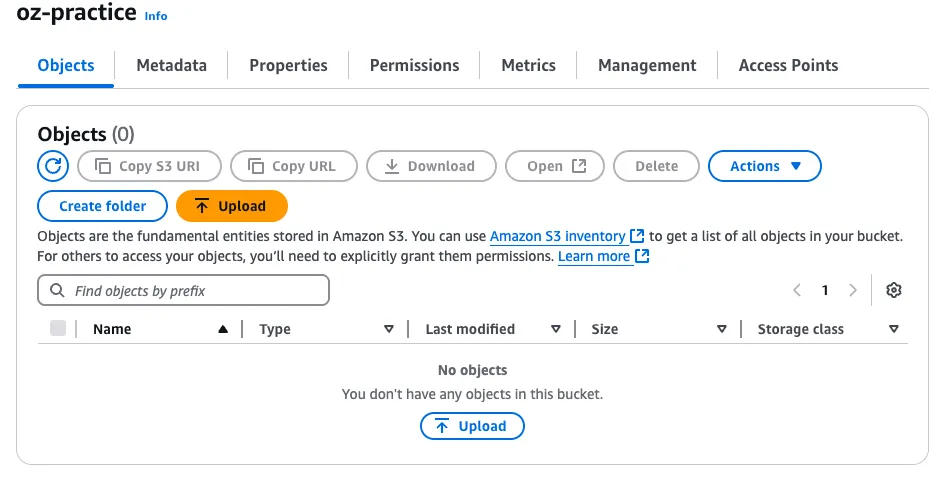This screenshot has width=944, height=481.
Task: Open the Access Points tab
Action: (x=788, y=65)
